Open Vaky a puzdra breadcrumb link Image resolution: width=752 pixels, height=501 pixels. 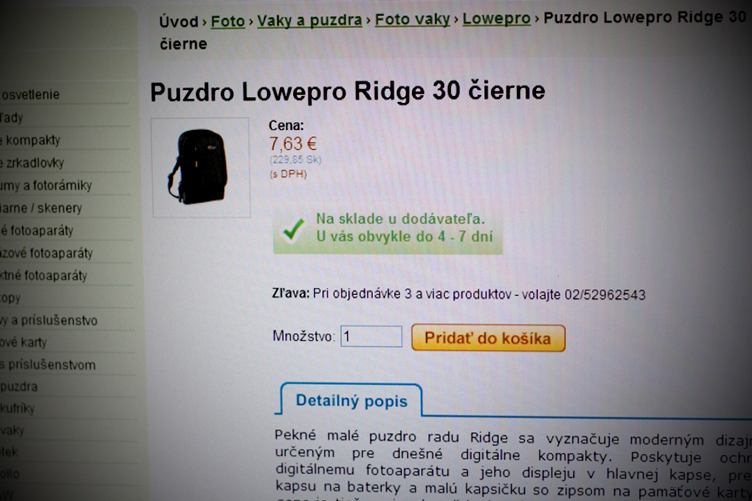309,20
